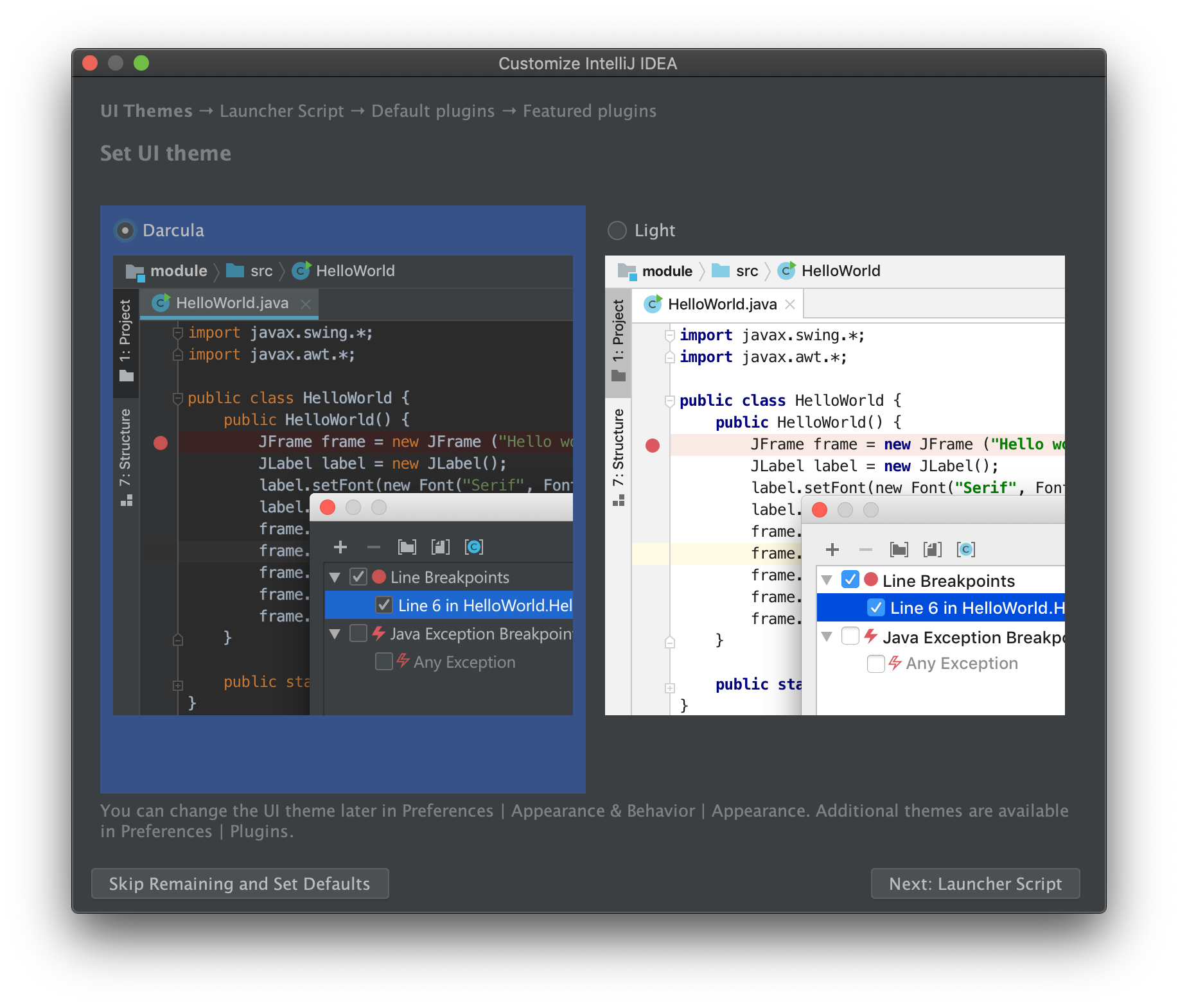
Task: Click the add breakpoint plus icon in Darcula preview
Action: tap(340, 547)
